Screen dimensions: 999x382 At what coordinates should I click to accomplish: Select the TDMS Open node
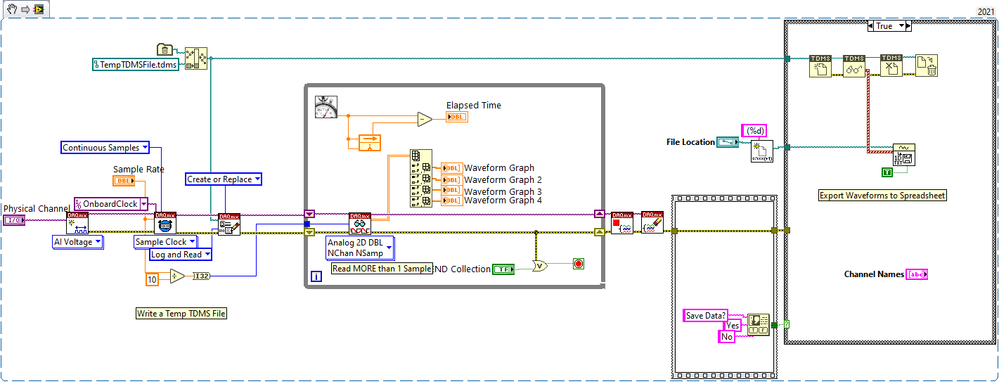coord(818,66)
